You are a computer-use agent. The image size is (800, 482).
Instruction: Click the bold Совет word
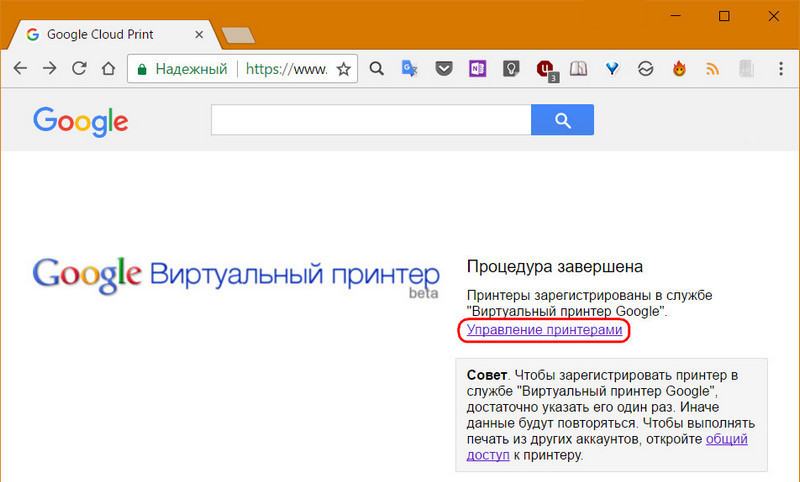(486, 375)
